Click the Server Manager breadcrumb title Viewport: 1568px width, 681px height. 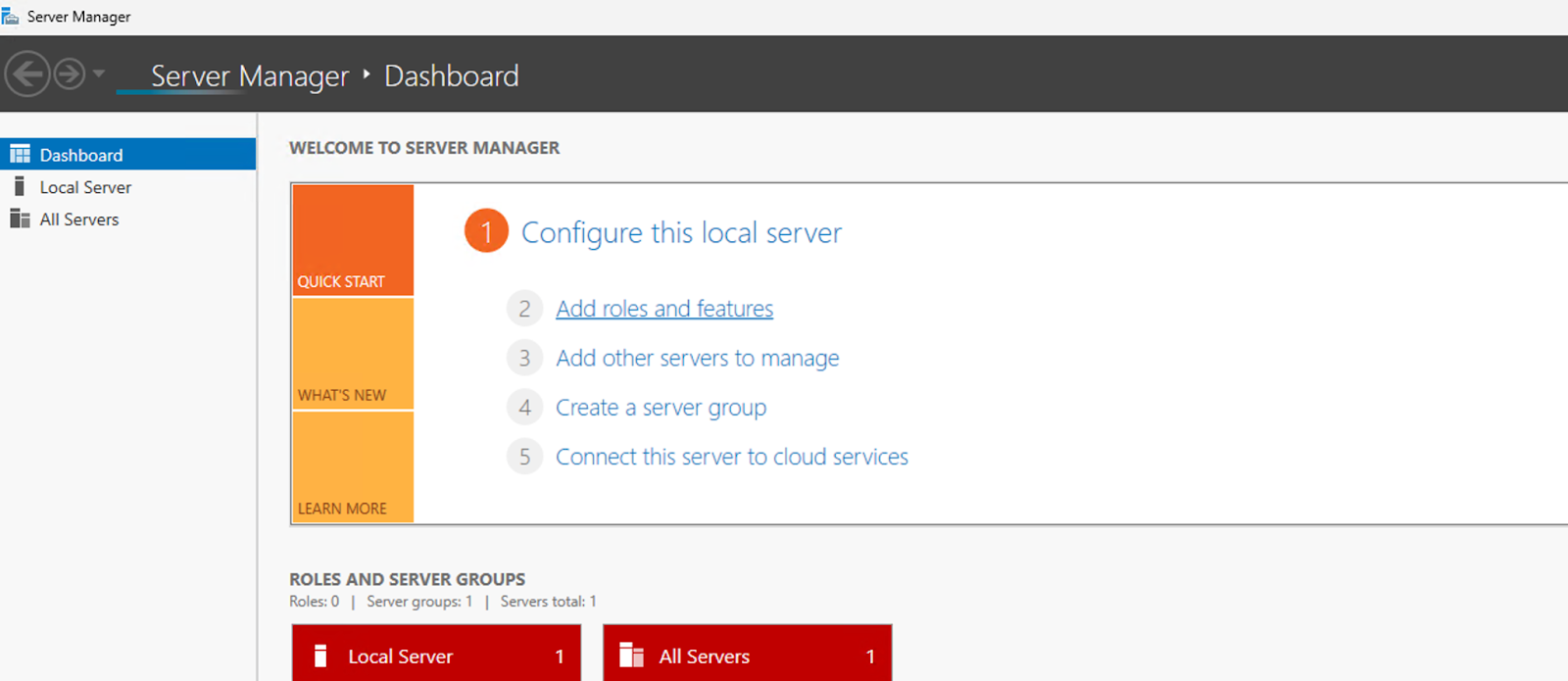pos(249,76)
